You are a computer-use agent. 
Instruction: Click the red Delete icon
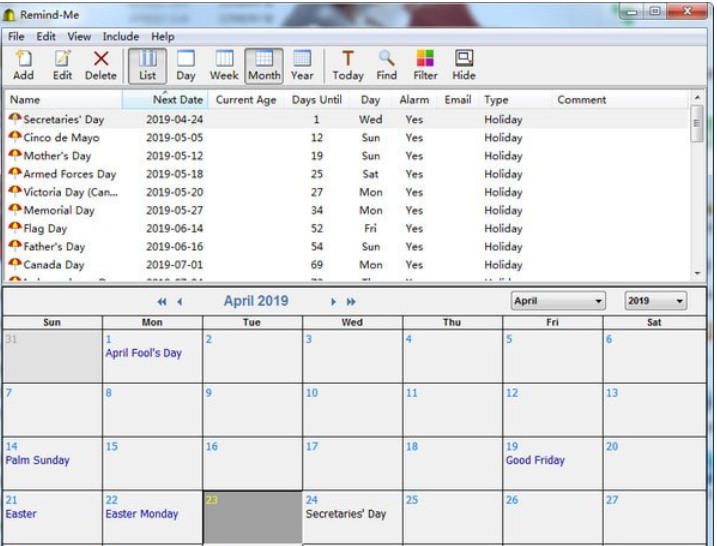click(100, 60)
